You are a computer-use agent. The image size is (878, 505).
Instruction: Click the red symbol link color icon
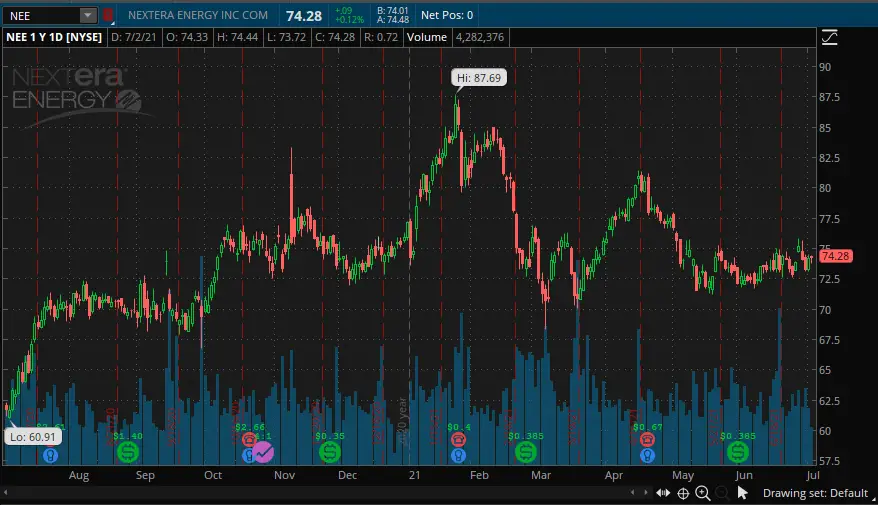pyautogui.click(x=108, y=15)
